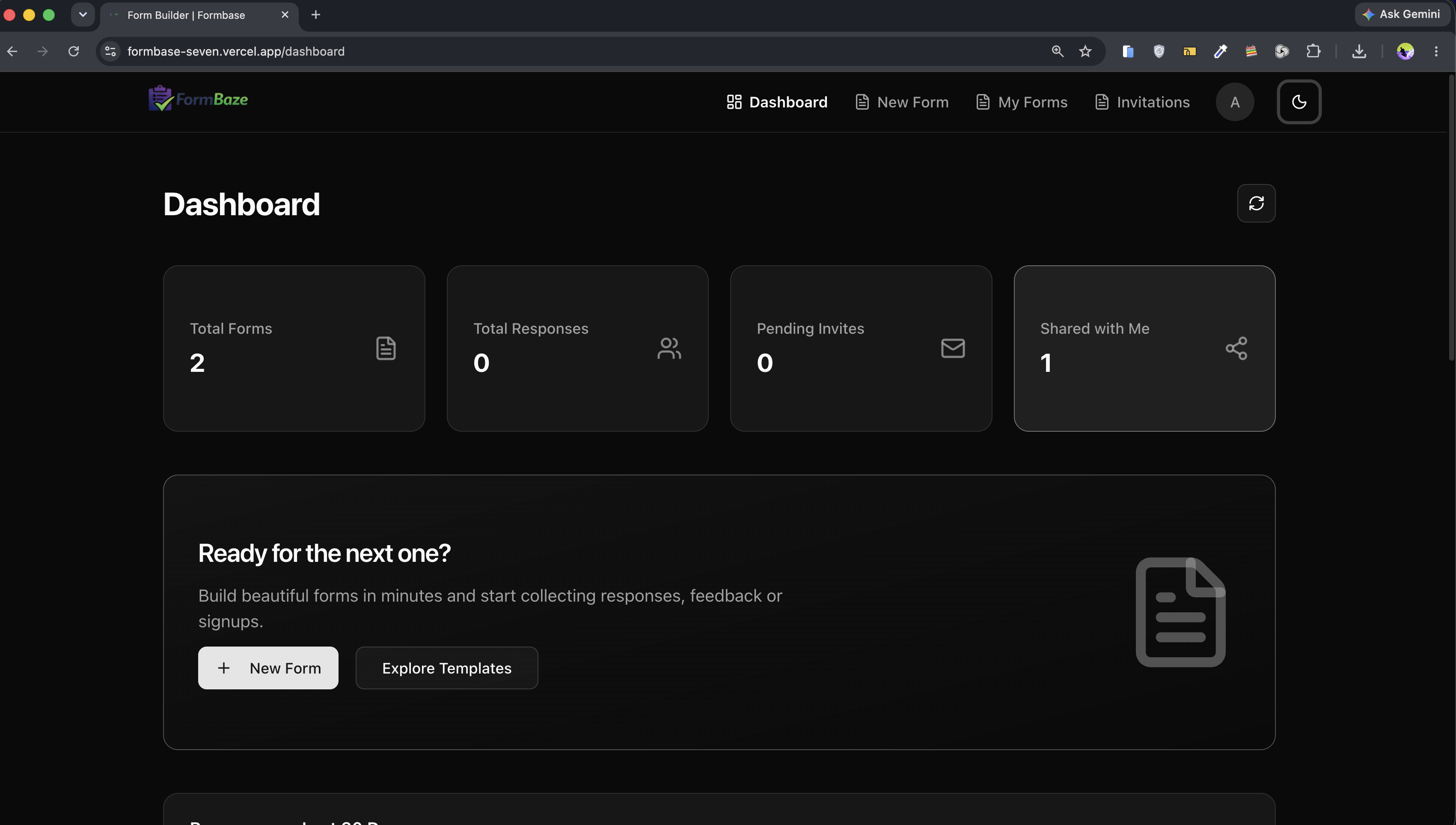The image size is (1456, 825).
Task: Go to Dashboard in the navigation
Action: (777, 102)
